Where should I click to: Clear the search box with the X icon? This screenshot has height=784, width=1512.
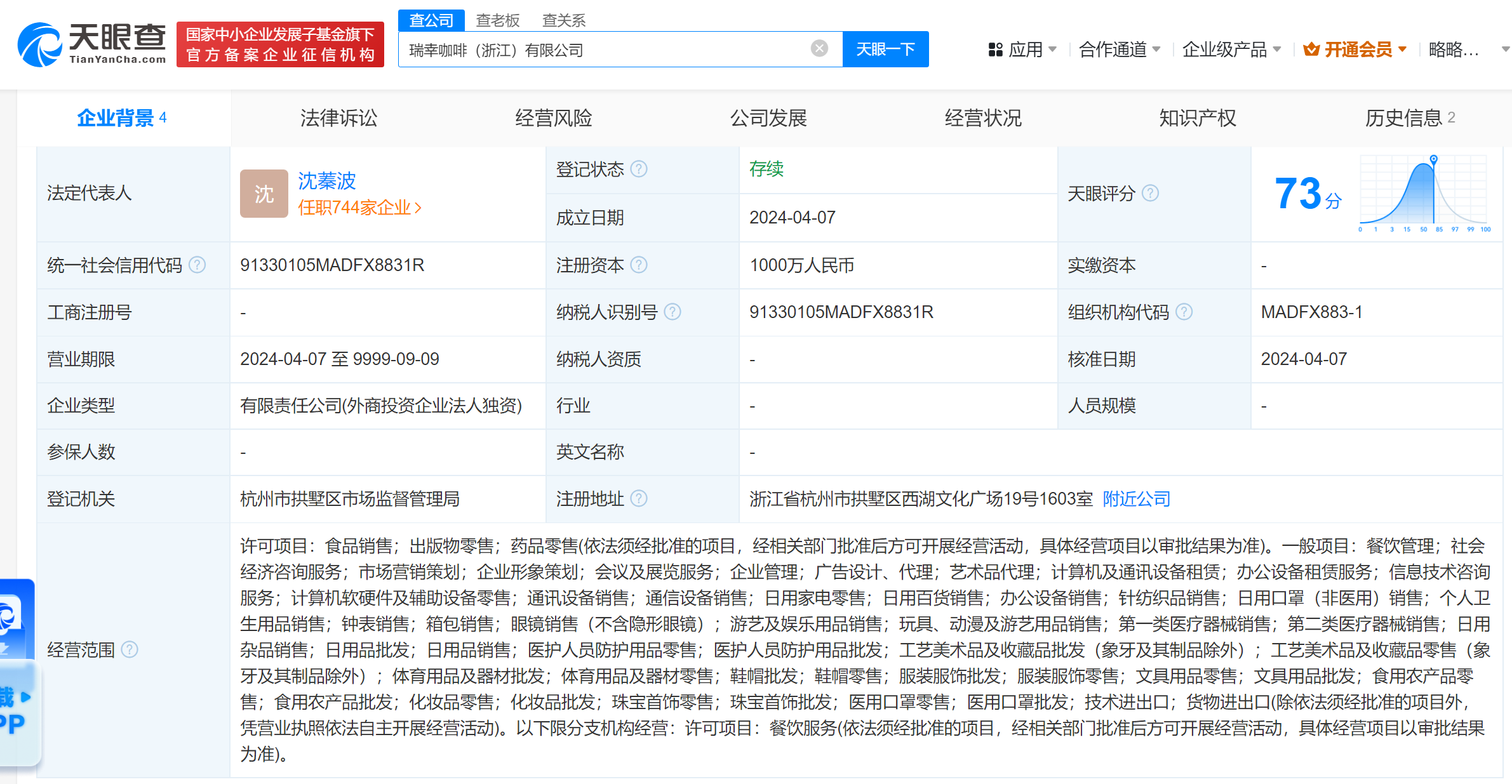819,49
